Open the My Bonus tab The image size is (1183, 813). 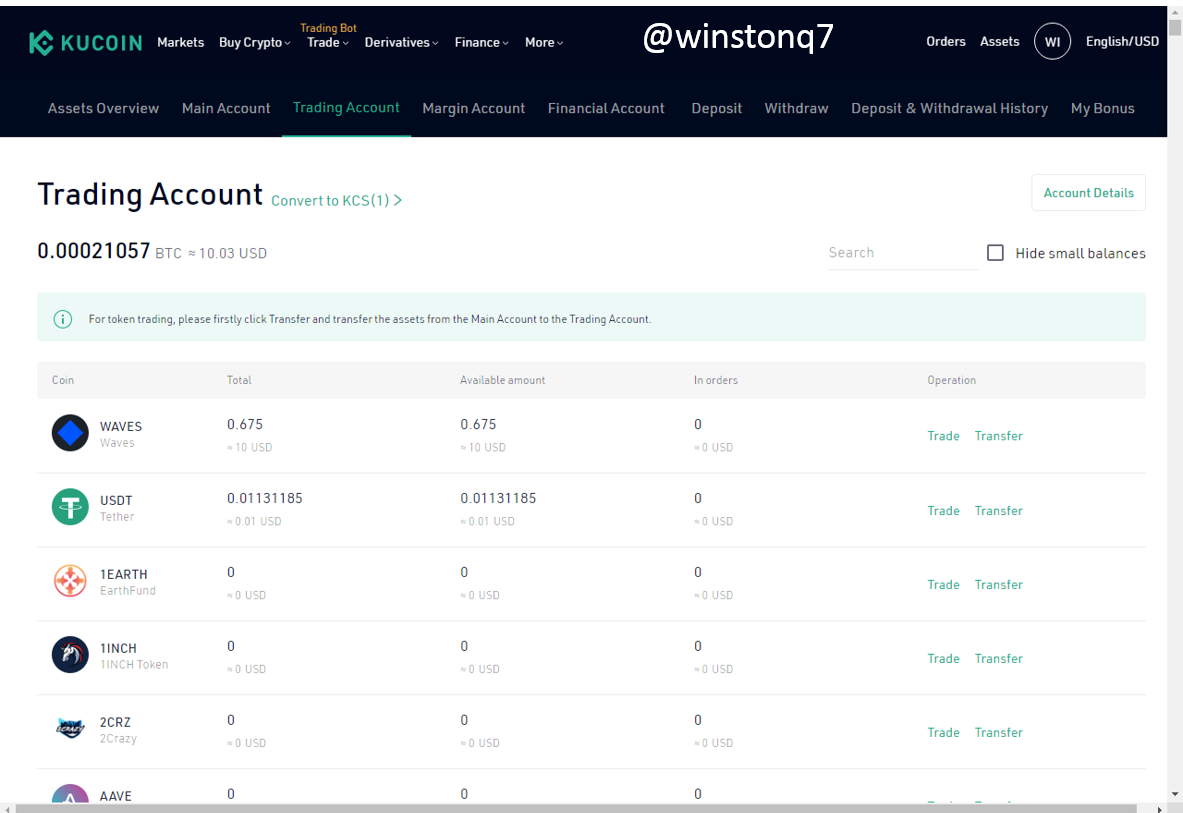[1102, 109]
